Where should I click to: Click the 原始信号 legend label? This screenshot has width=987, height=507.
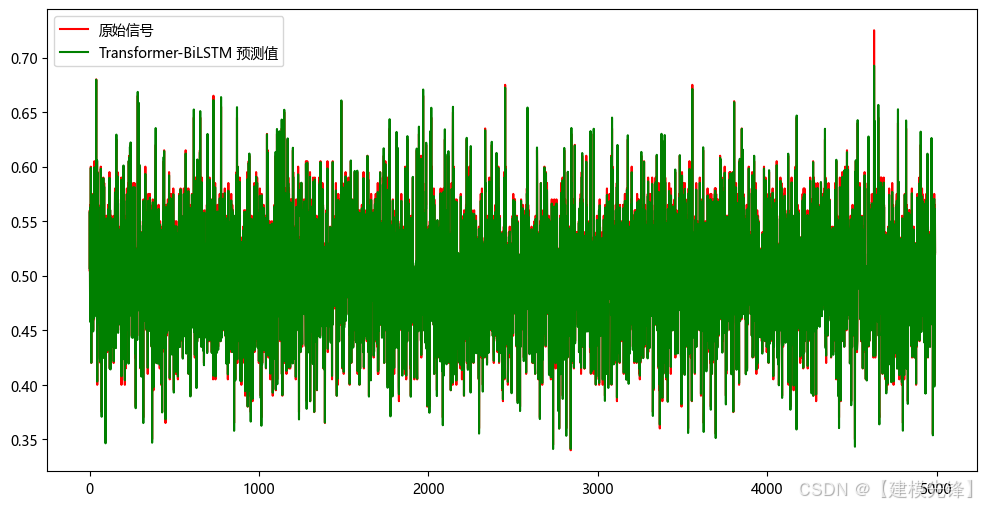pos(126,30)
